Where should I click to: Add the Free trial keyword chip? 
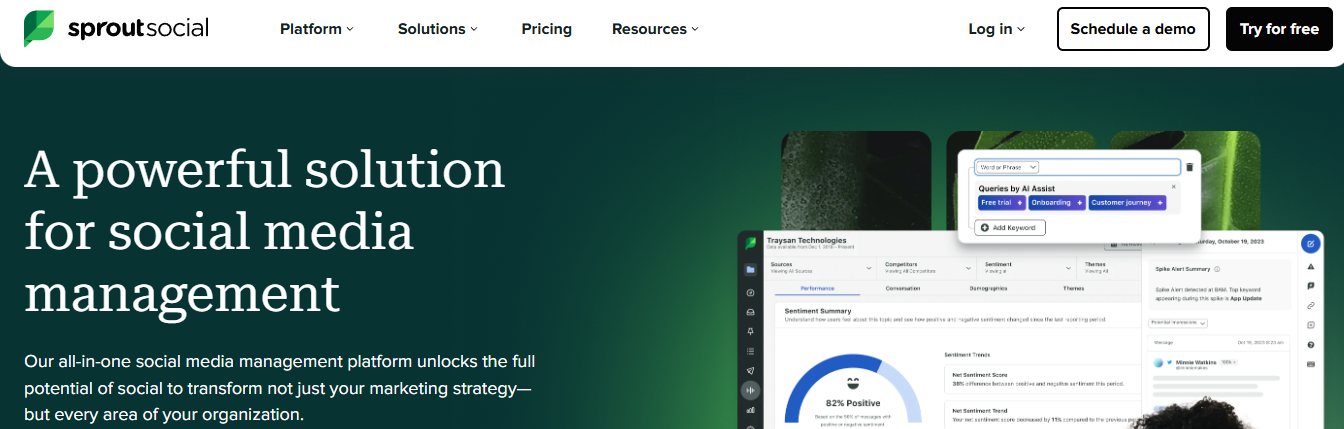(x=1002, y=202)
